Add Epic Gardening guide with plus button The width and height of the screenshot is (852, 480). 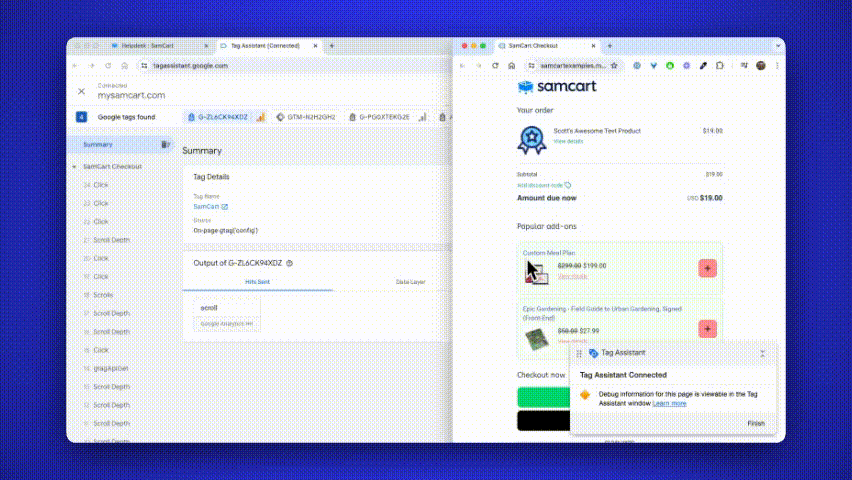pos(707,329)
